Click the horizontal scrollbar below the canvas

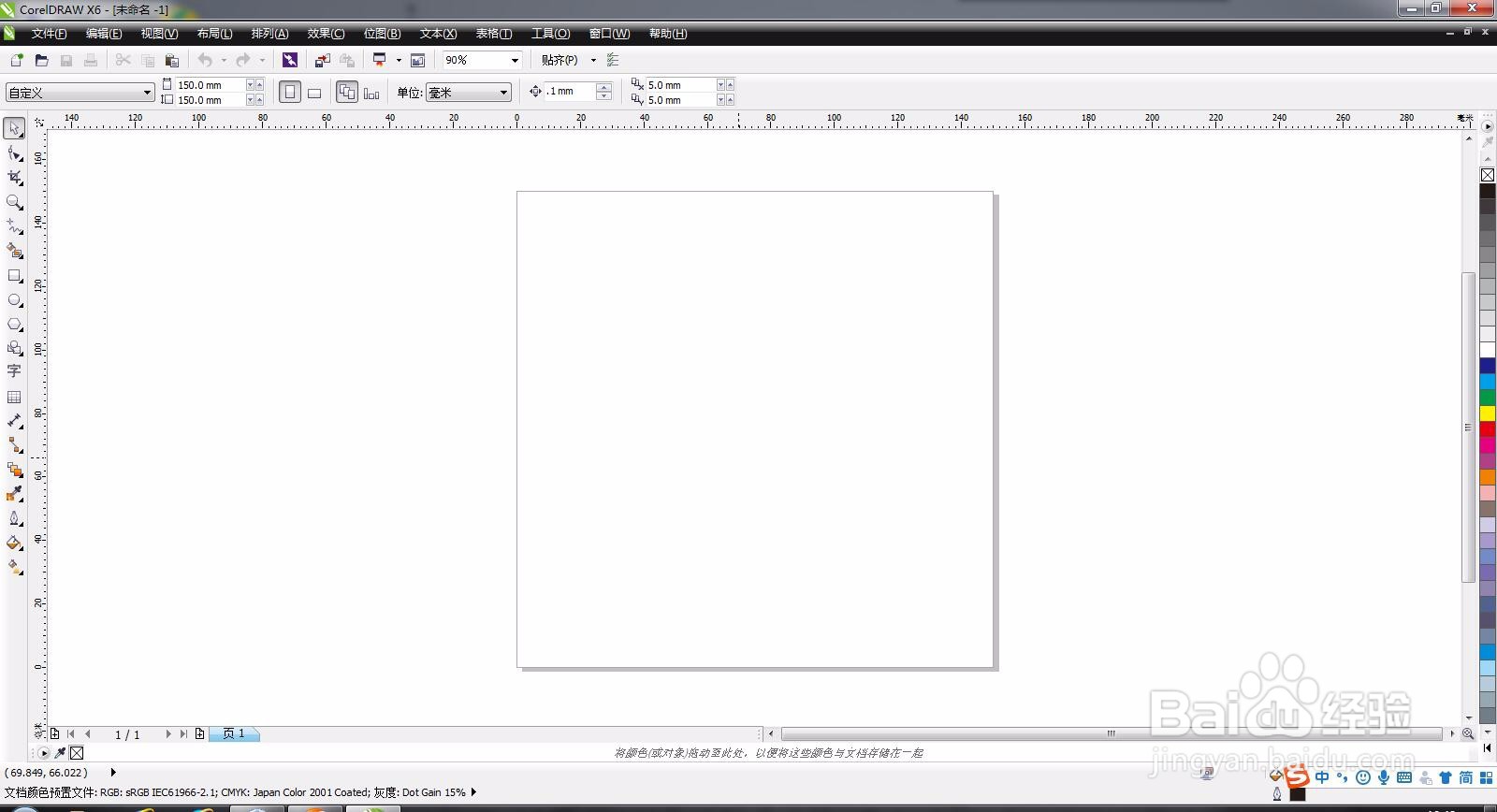tap(1112, 734)
